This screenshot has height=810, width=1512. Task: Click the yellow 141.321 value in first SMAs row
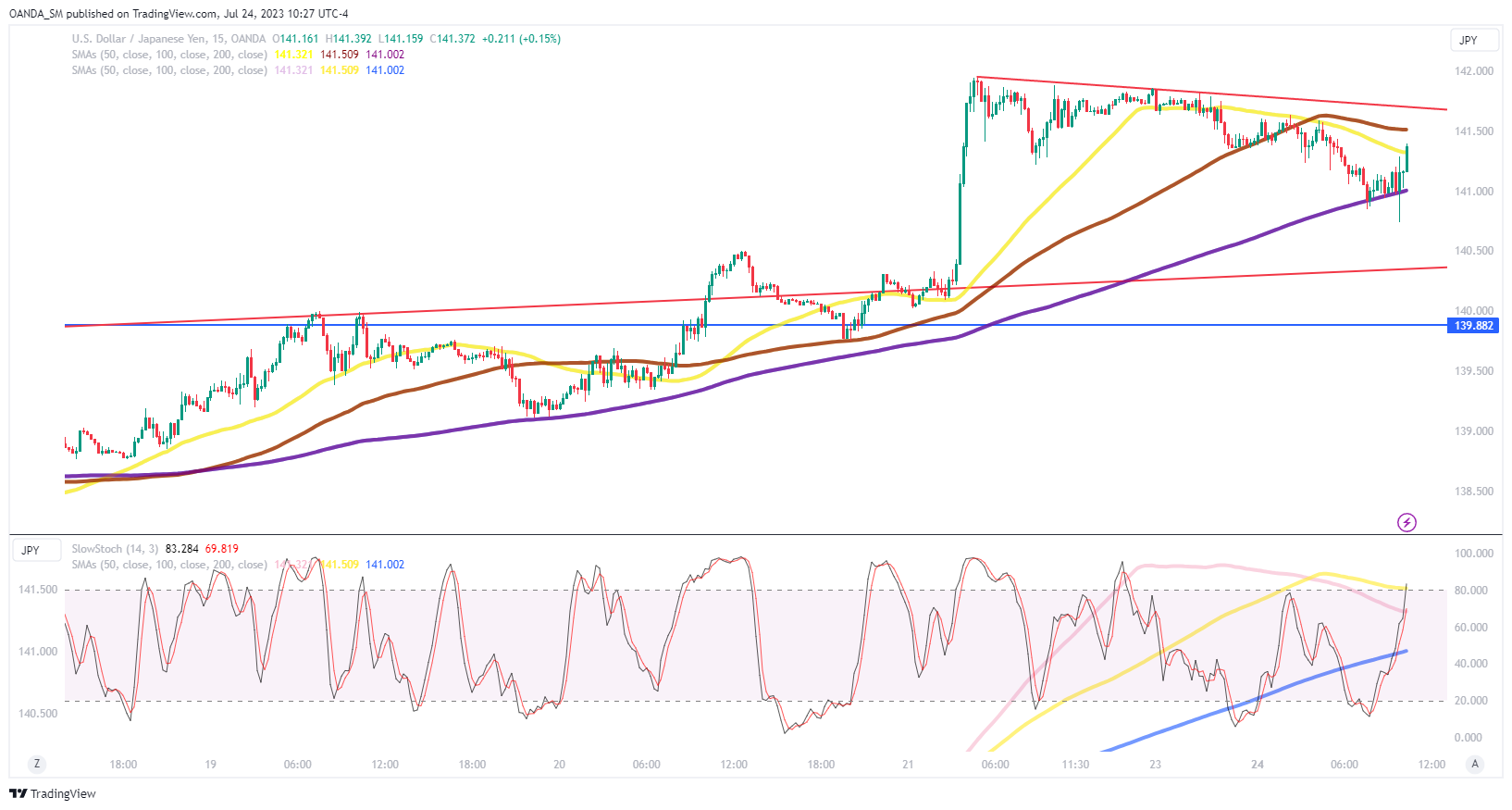click(293, 55)
